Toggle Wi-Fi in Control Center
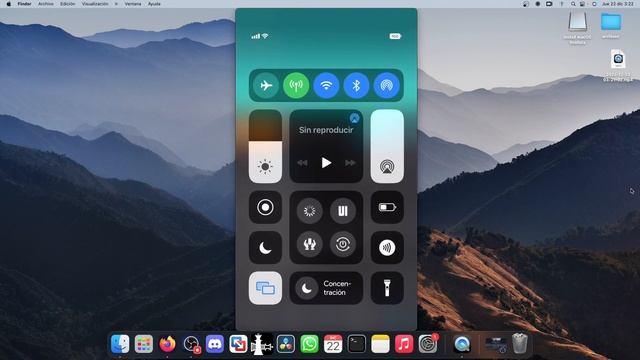Screen dimensions: 640x360 326,85
